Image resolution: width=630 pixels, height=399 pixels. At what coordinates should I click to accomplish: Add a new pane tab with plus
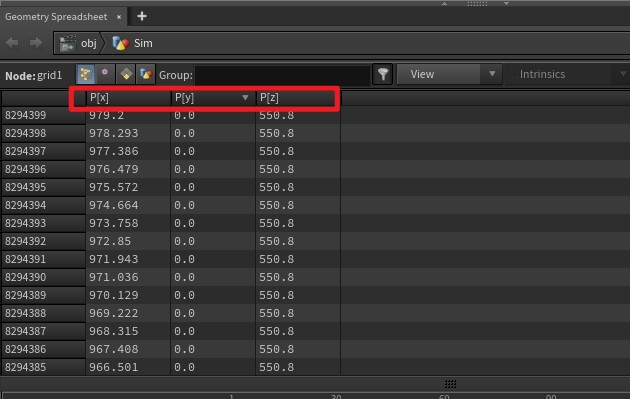coord(142,16)
